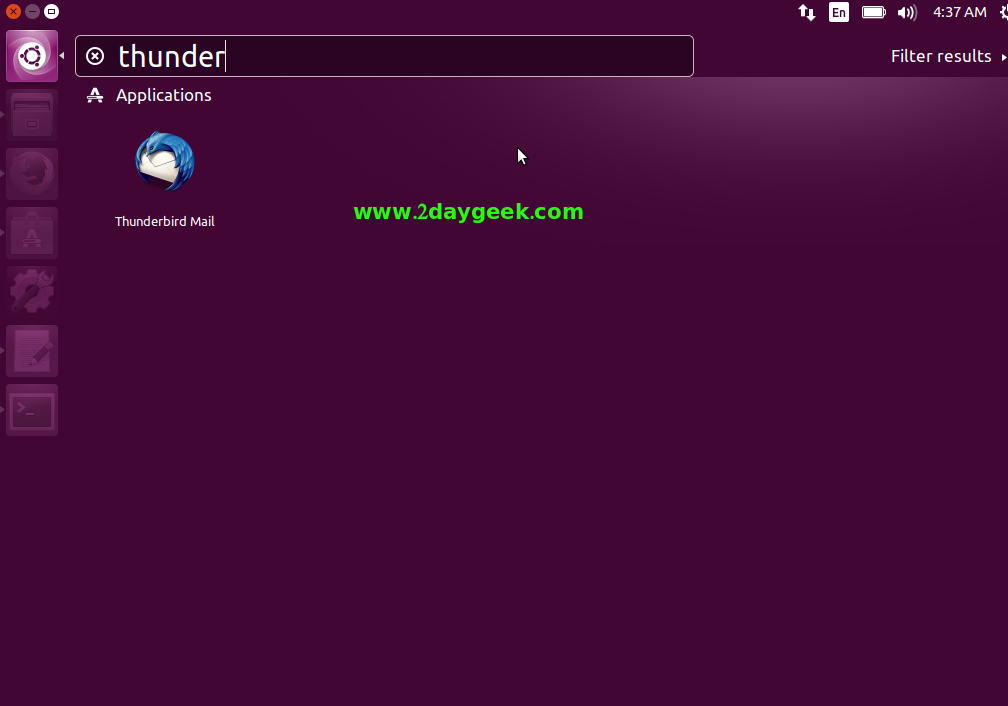1008x706 pixels.
Task: Open the network indicator arrows icon
Action: click(807, 12)
